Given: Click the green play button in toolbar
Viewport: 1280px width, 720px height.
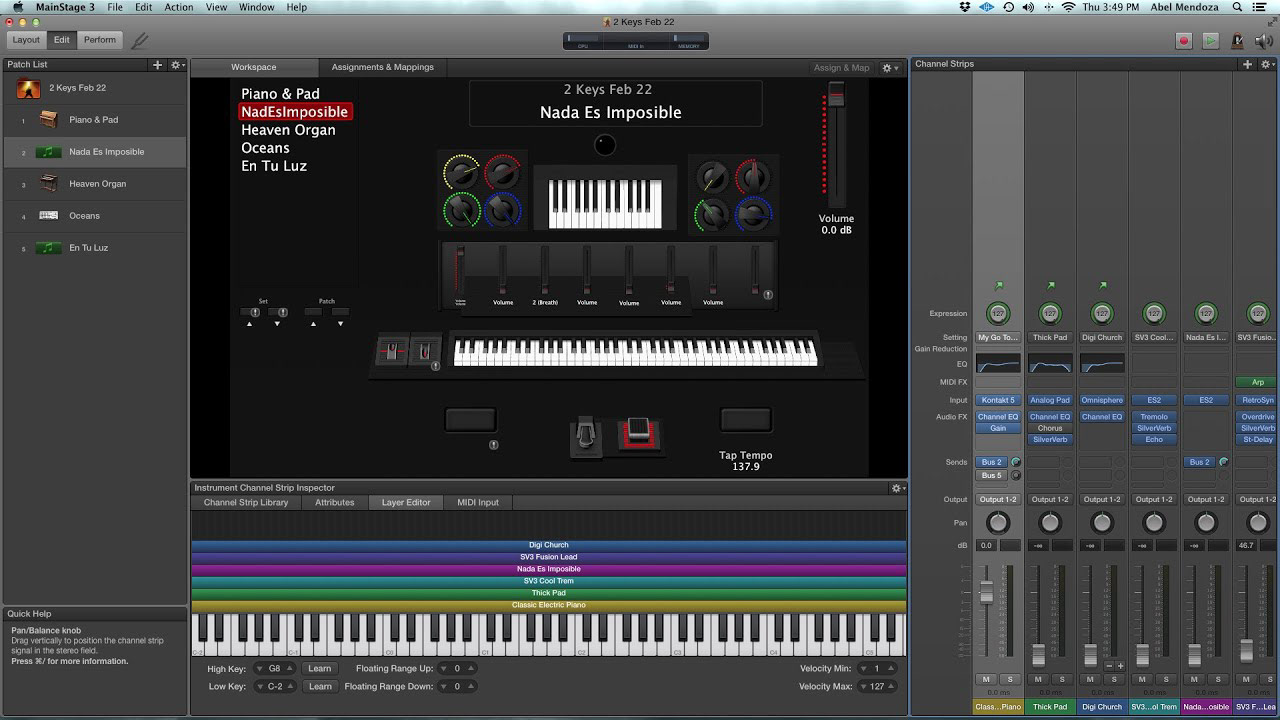Looking at the screenshot, I should point(1210,40).
